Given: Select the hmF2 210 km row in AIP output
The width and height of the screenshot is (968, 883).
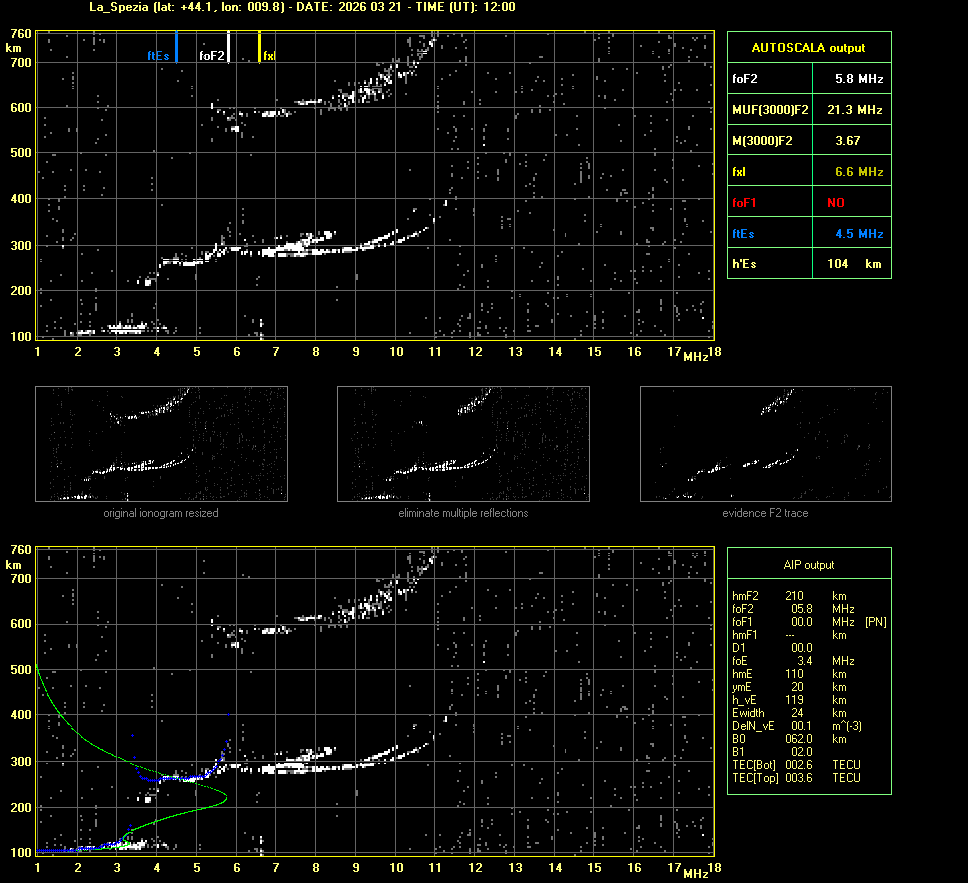Looking at the screenshot, I should [795, 595].
